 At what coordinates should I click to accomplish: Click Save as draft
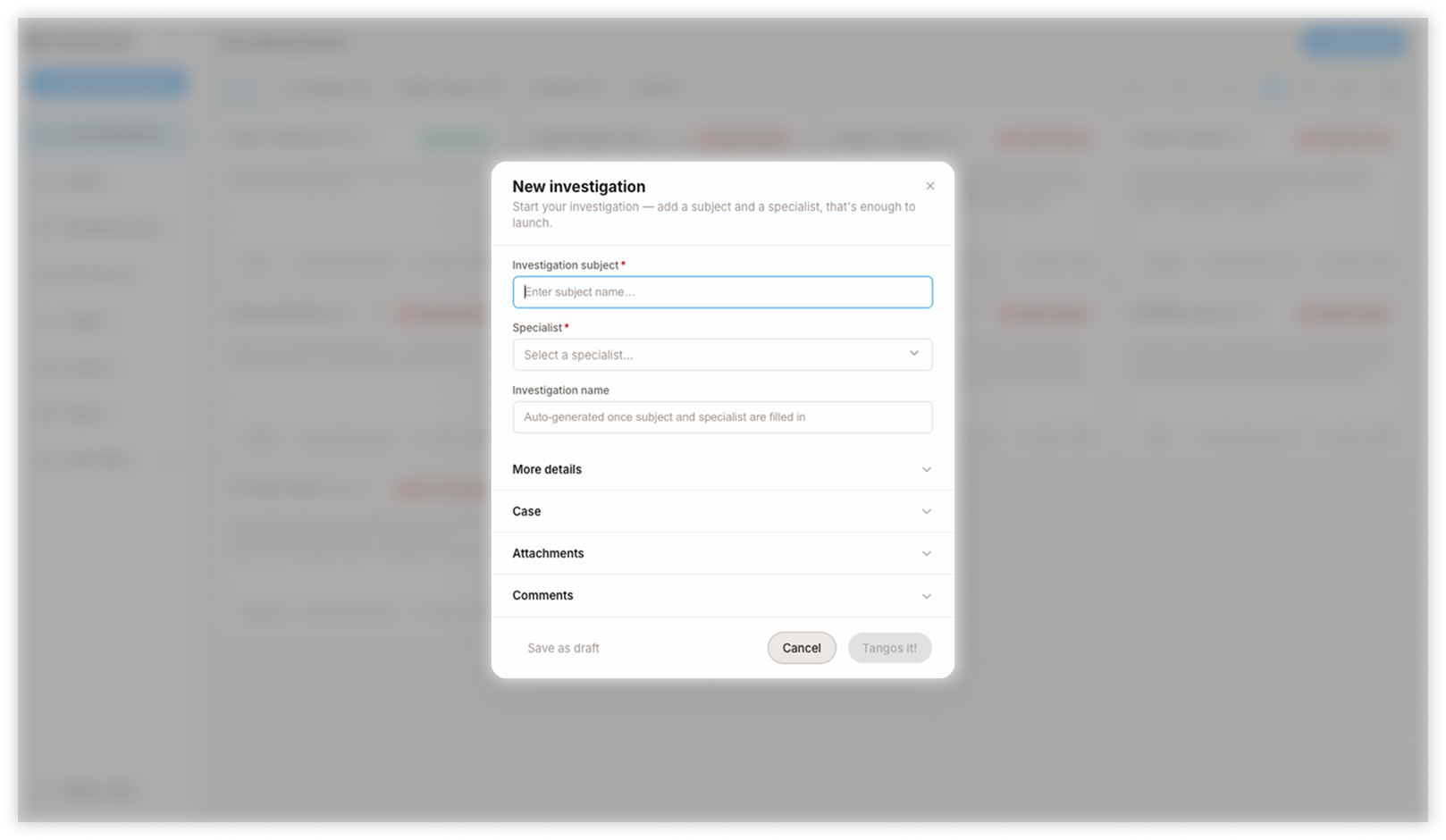pyautogui.click(x=563, y=648)
